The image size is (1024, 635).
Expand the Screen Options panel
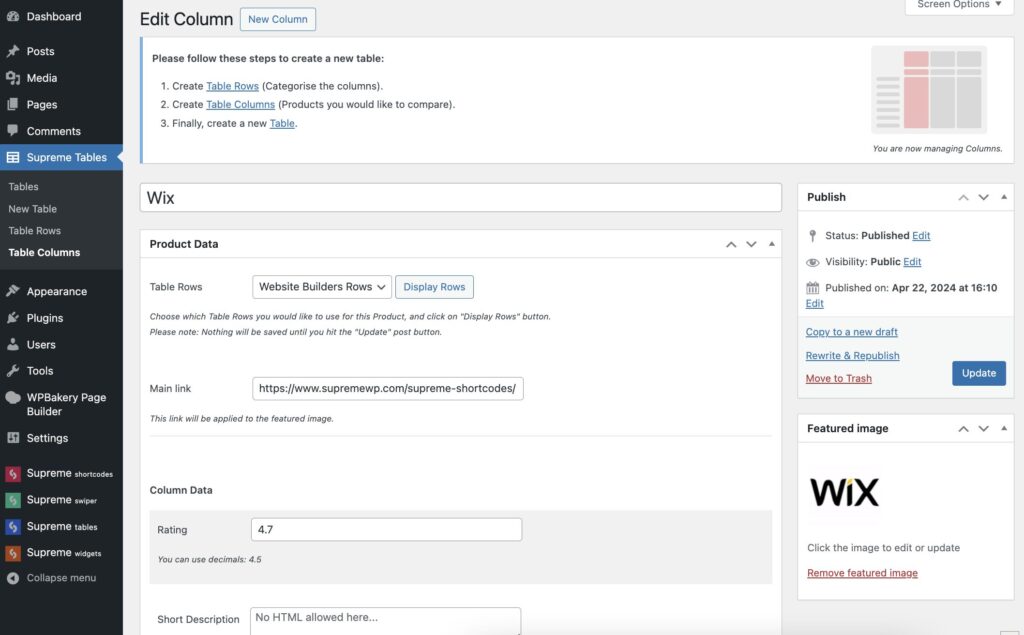959,5
